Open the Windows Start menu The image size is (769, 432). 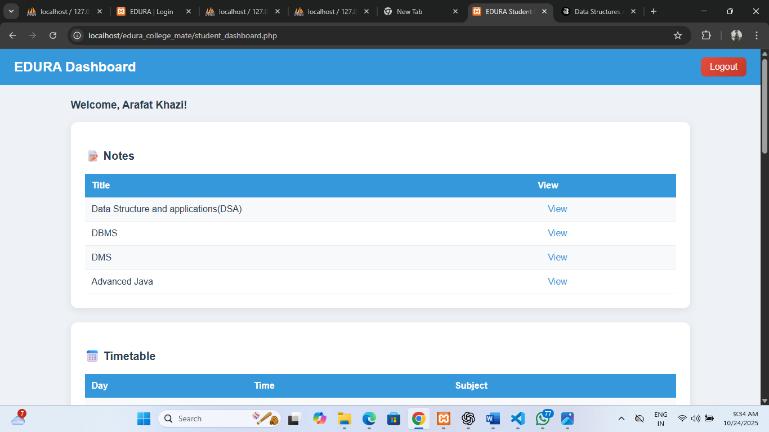click(x=144, y=419)
